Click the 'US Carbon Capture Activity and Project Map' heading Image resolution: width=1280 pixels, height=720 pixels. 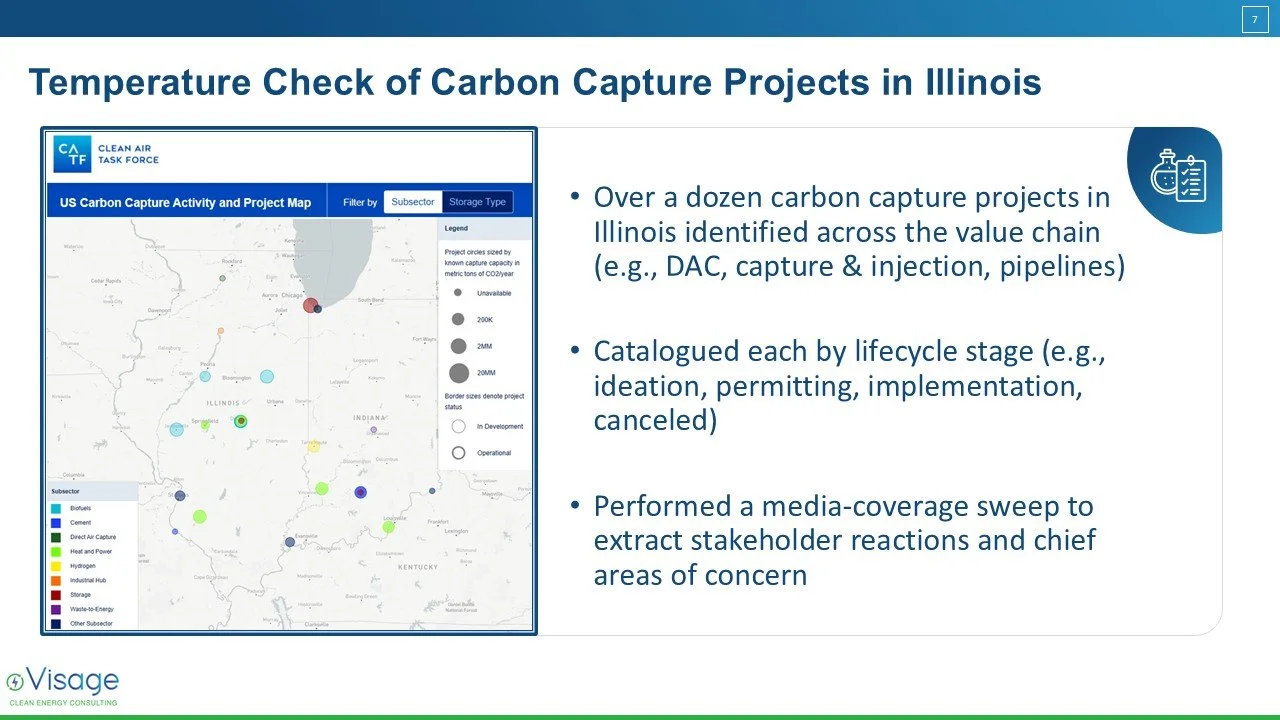(185, 202)
